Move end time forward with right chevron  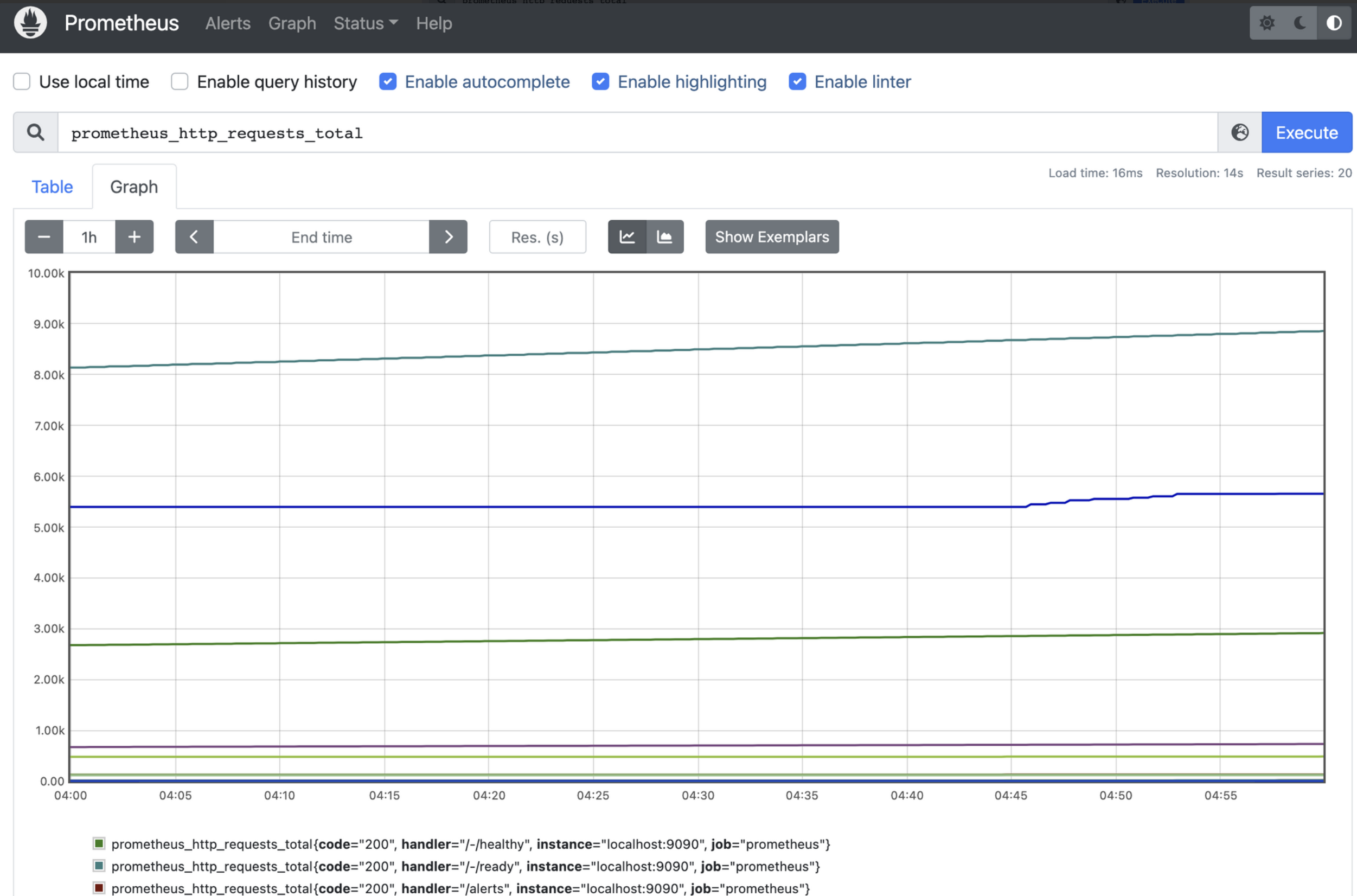click(x=449, y=236)
